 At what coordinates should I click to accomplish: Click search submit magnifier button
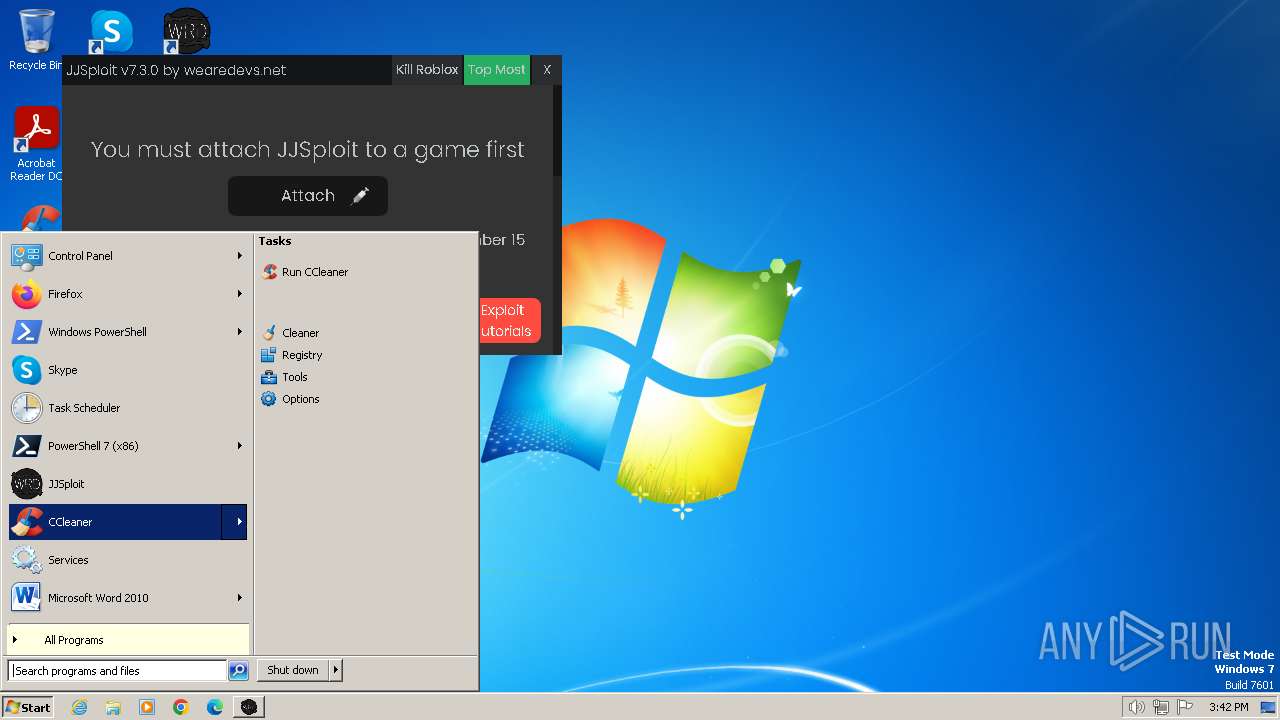(238, 671)
